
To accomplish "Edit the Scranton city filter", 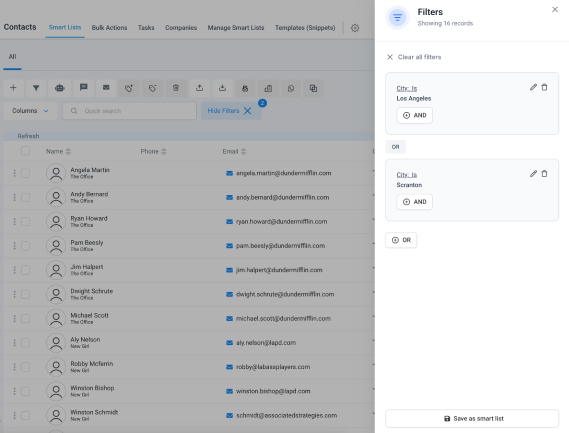I will (x=533, y=173).
